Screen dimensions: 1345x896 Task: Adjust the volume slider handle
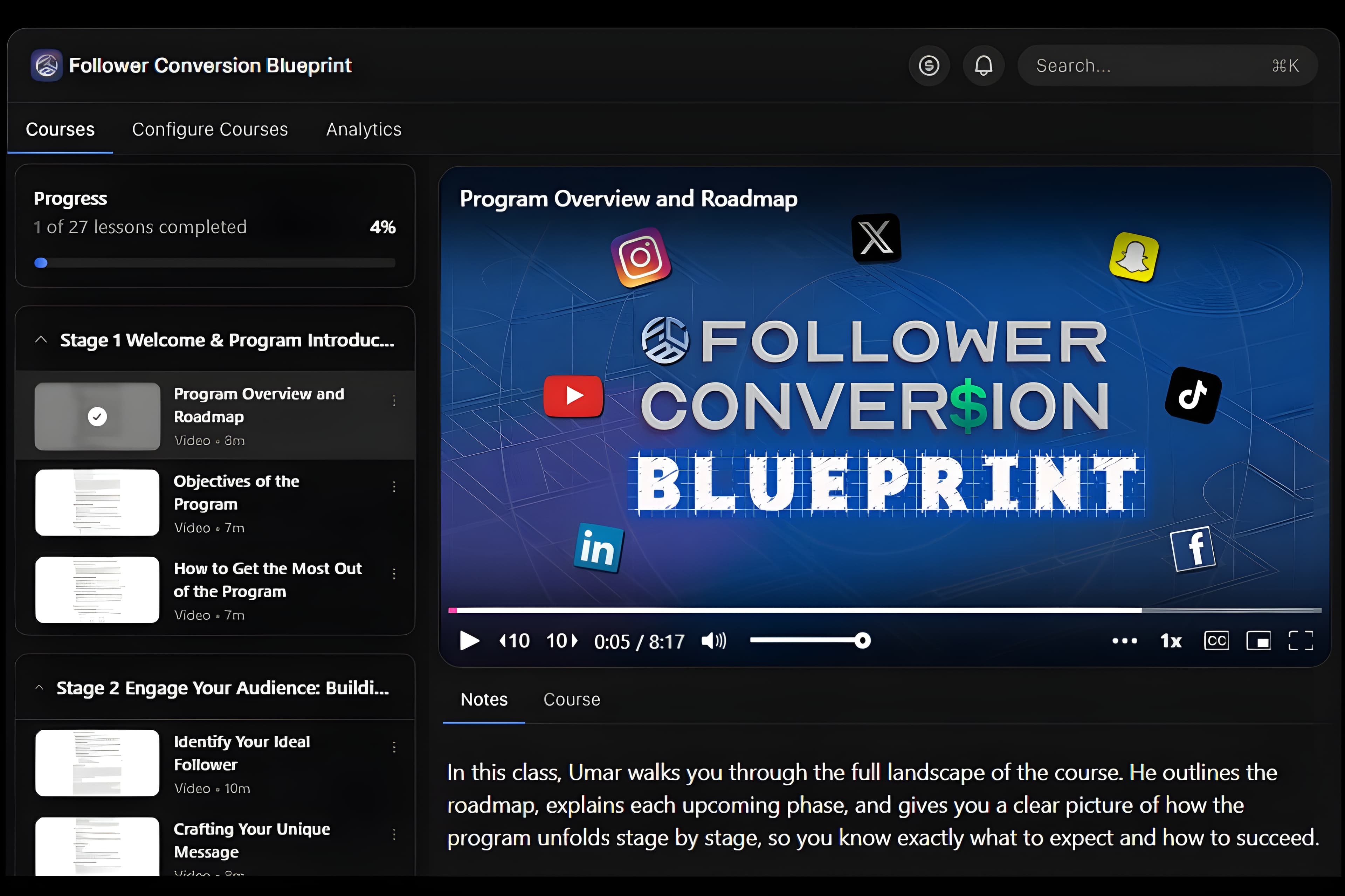(x=862, y=641)
